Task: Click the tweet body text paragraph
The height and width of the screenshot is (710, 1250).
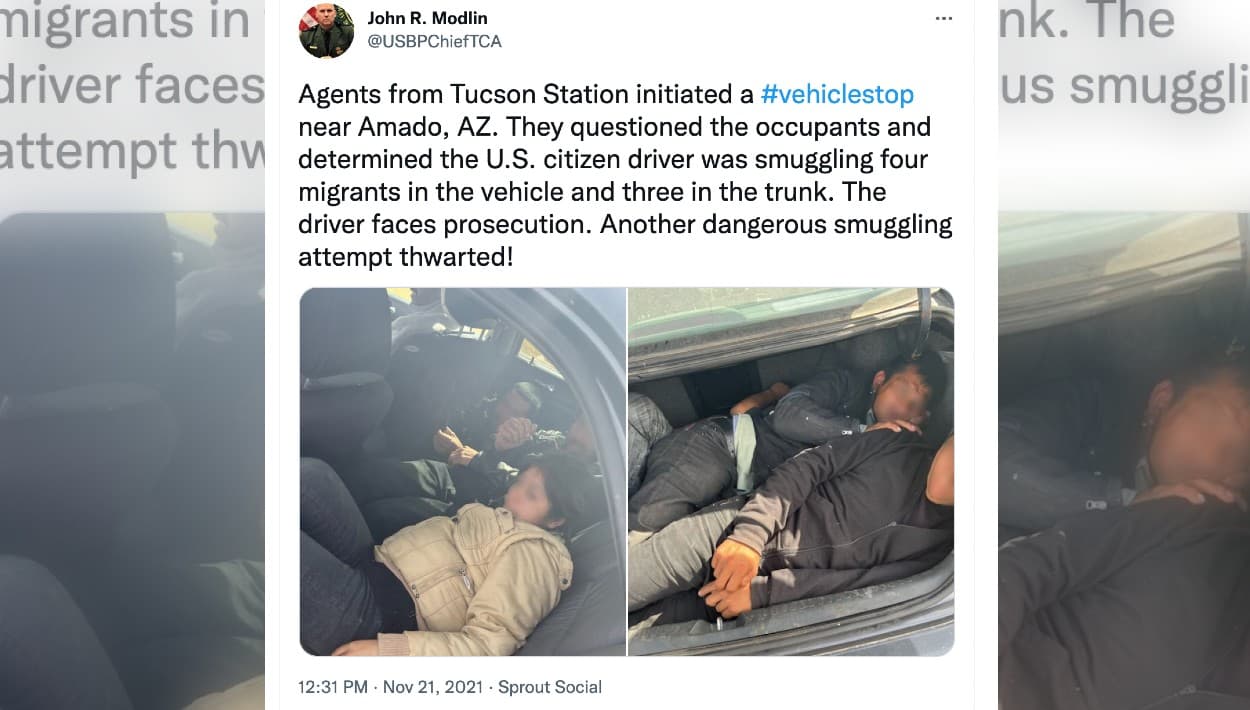Action: click(x=626, y=176)
